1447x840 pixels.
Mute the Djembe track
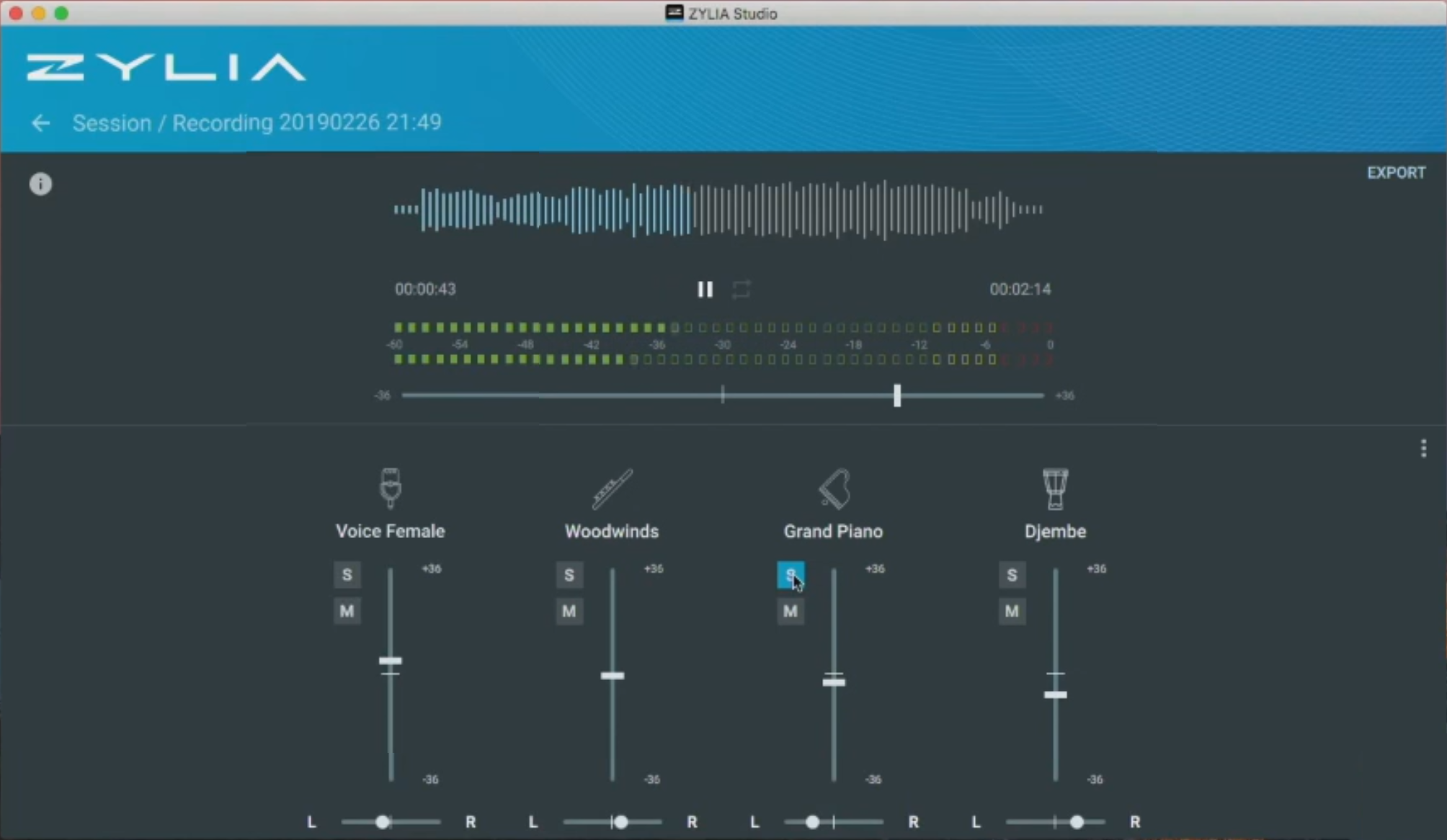(1012, 612)
